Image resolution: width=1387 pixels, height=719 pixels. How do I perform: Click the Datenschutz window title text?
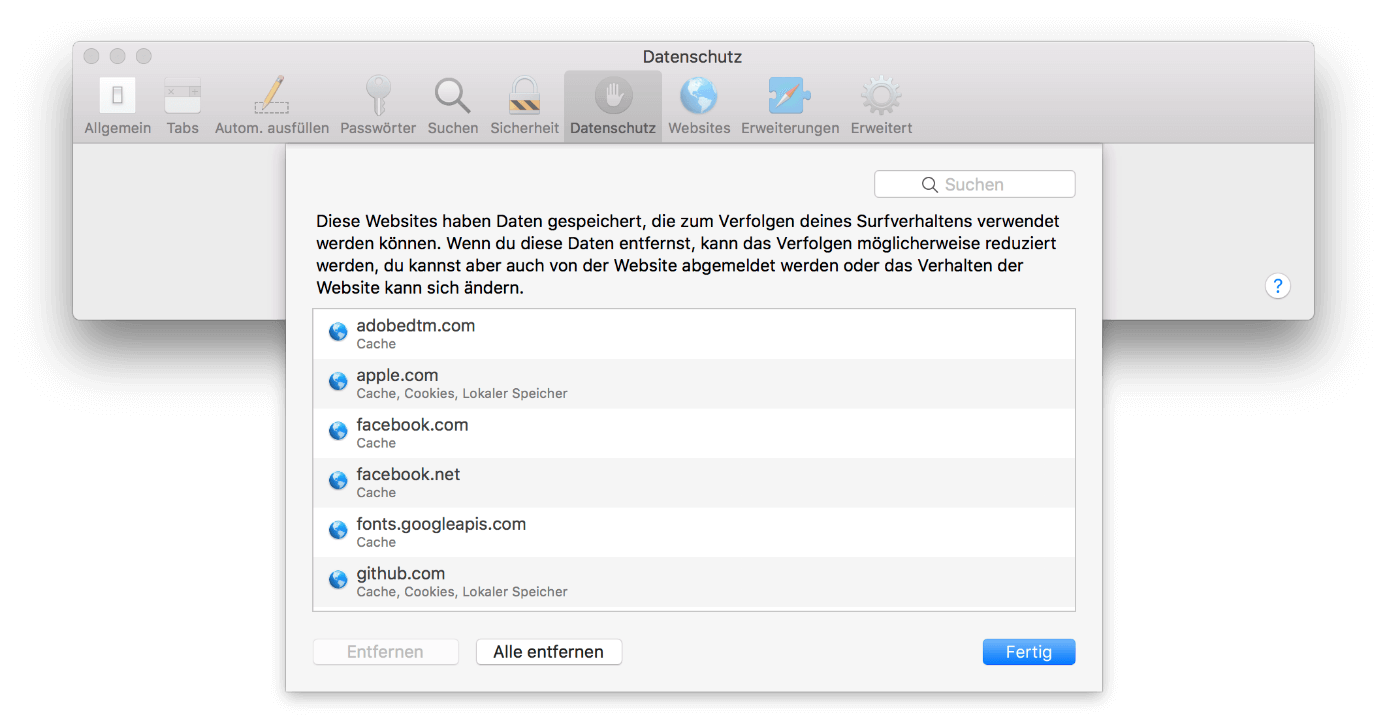pos(692,57)
